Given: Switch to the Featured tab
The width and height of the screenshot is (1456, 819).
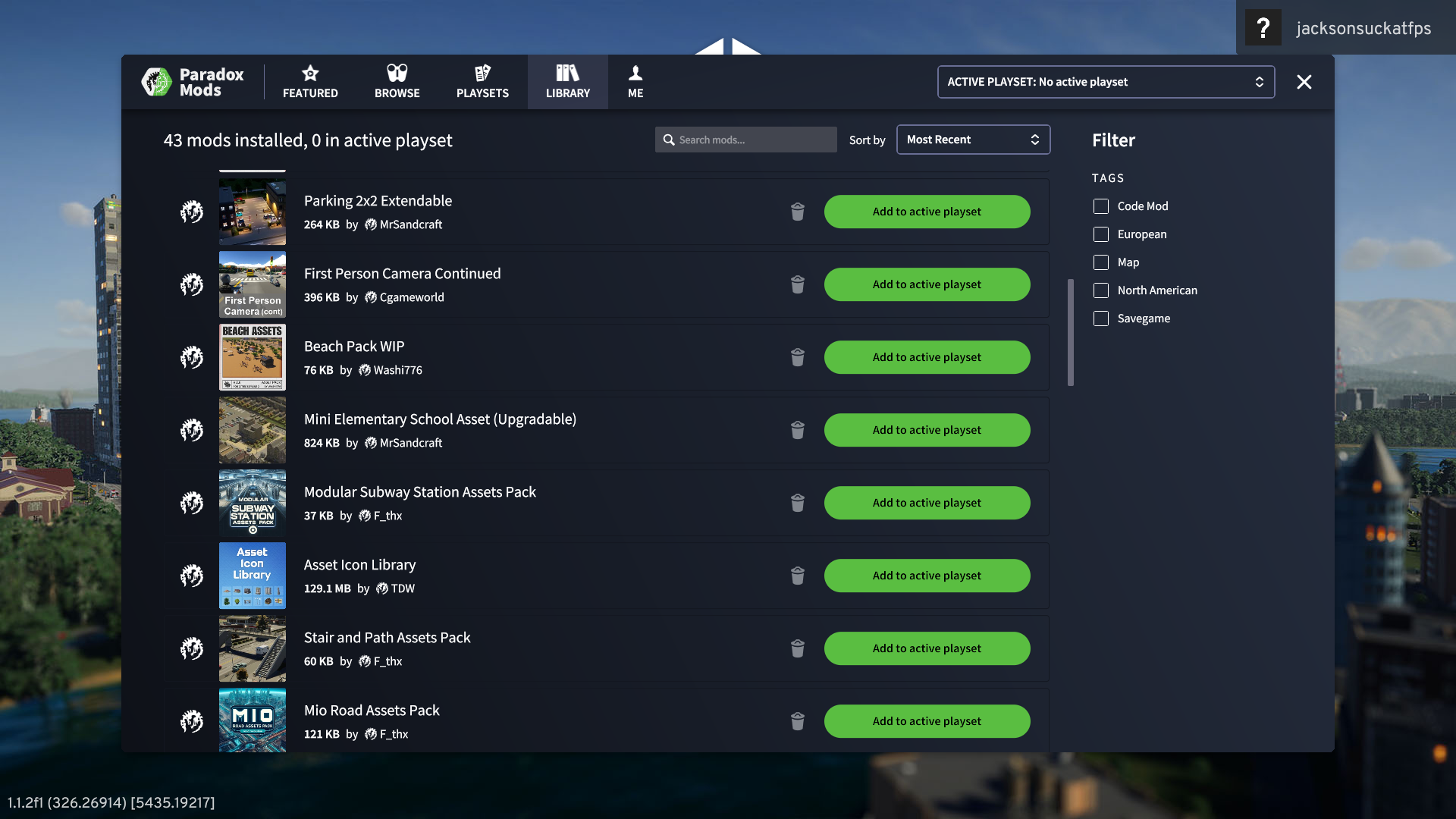Looking at the screenshot, I should click(x=310, y=82).
